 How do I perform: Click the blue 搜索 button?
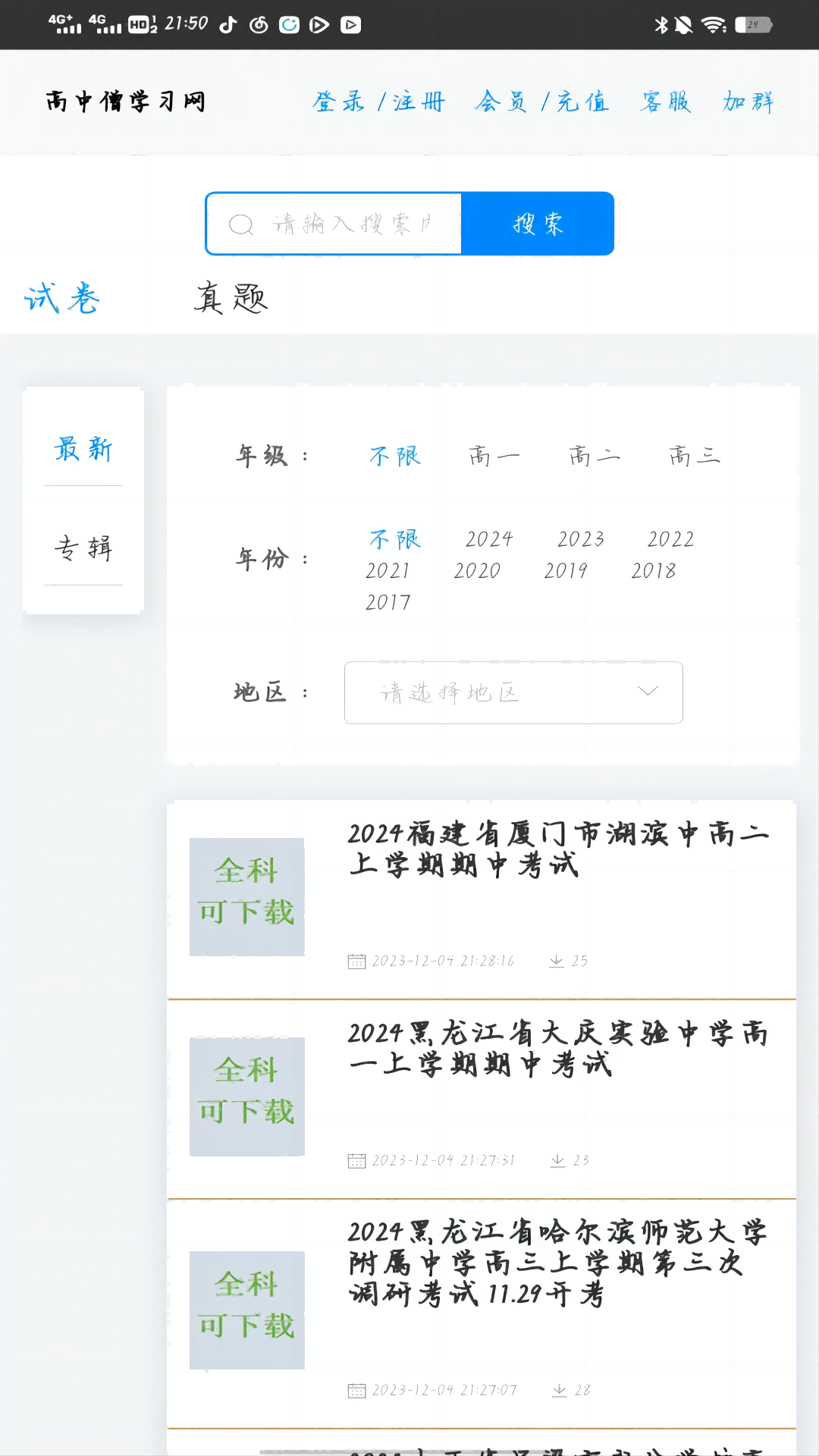coord(538,224)
